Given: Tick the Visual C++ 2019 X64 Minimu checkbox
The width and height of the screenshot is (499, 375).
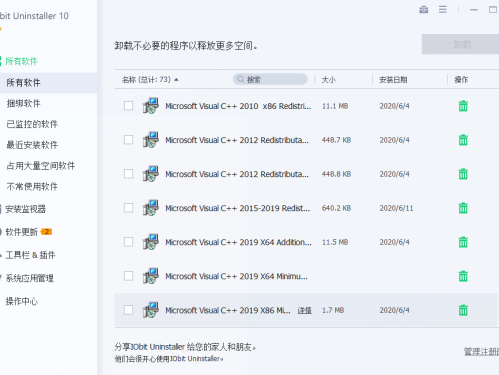Looking at the screenshot, I should [128, 276].
